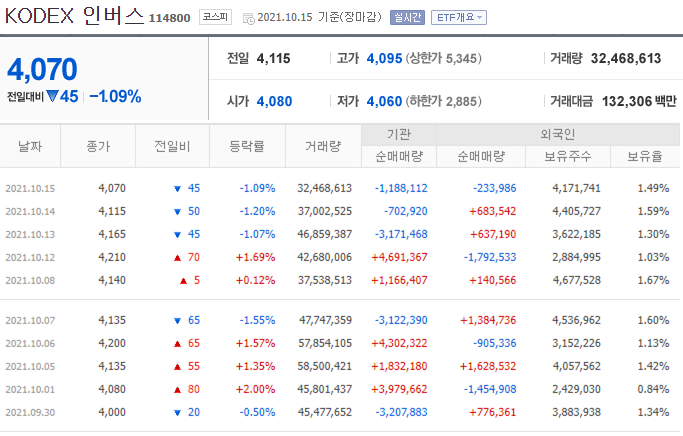Click holding ratio 0.84%
The height and width of the screenshot is (436, 683).
coord(653,389)
